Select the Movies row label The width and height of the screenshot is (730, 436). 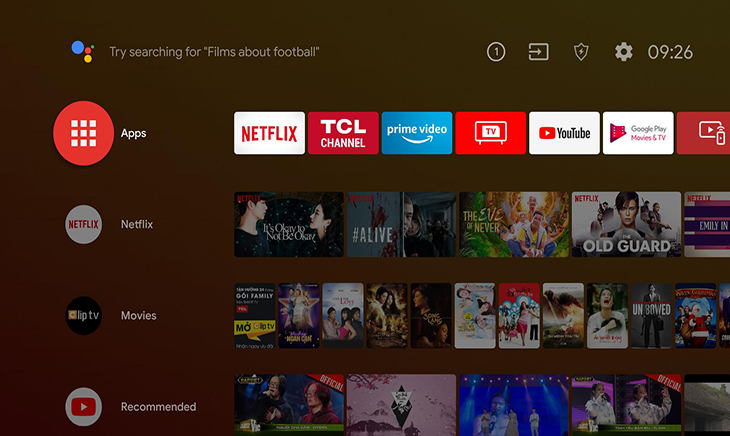(x=139, y=315)
